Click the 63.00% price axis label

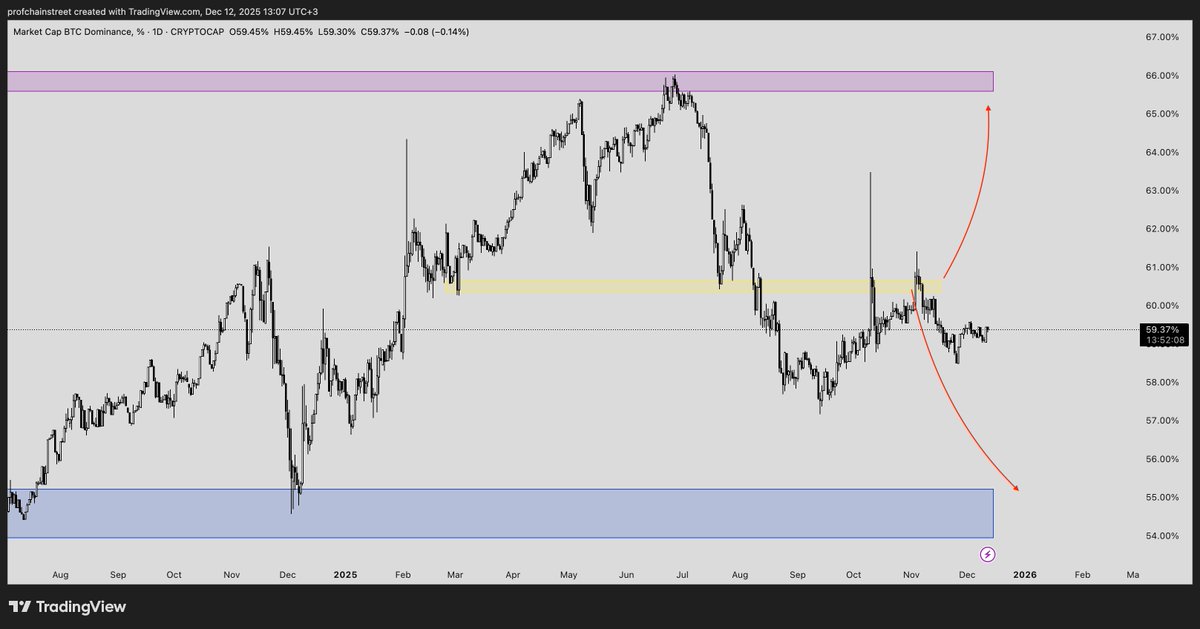pyautogui.click(x=1162, y=190)
